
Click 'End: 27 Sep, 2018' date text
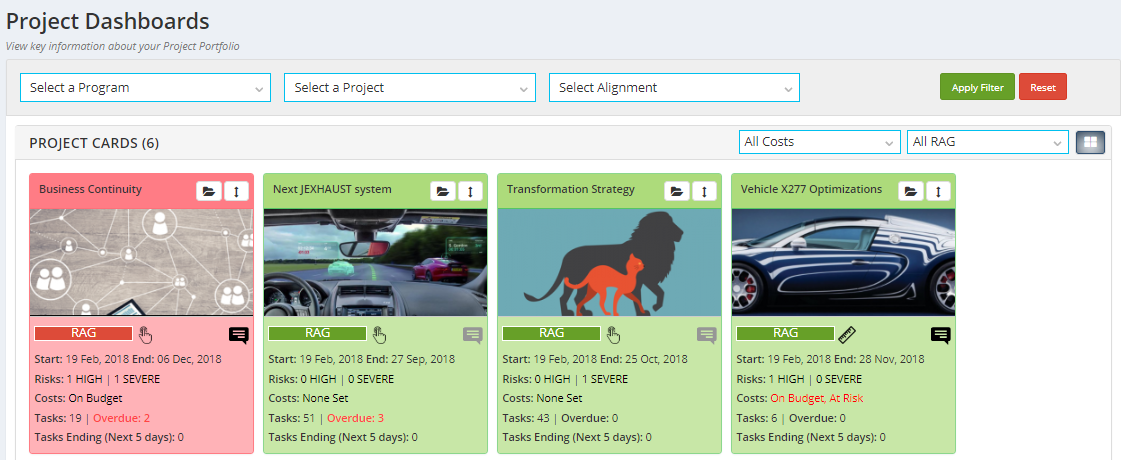[x=409, y=359]
